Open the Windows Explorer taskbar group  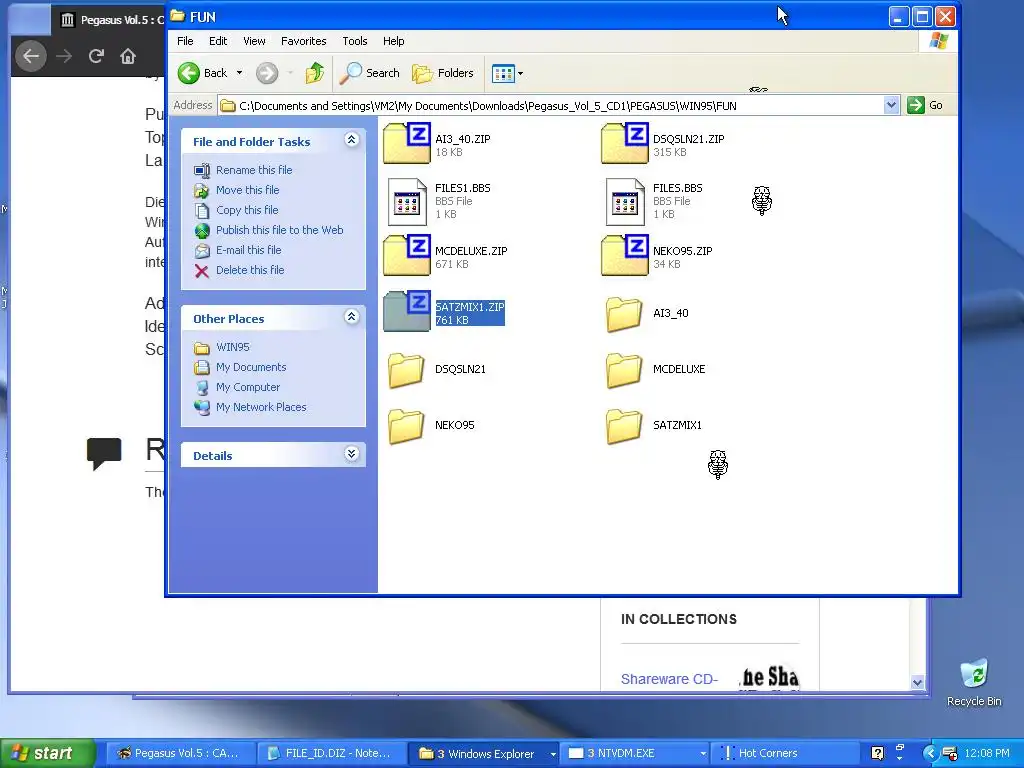485,754
